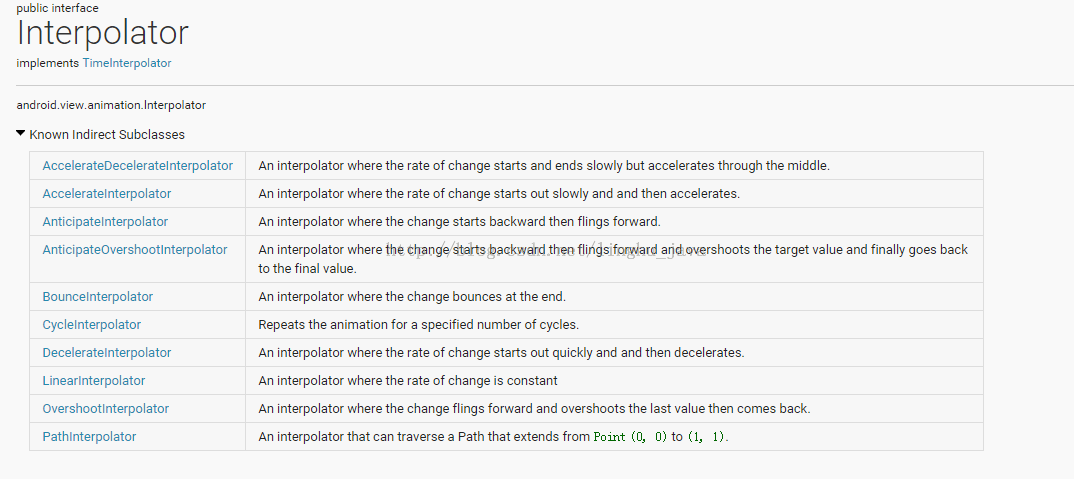Click the 'public interface' label
The height and width of the screenshot is (479, 1074).
point(57,8)
